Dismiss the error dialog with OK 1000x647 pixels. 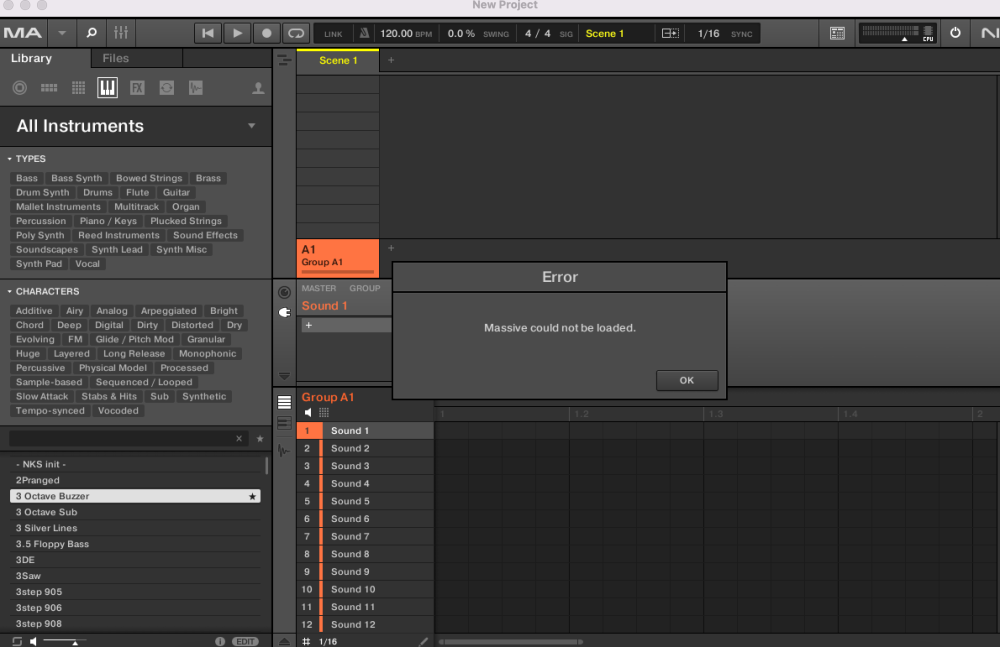coord(687,380)
